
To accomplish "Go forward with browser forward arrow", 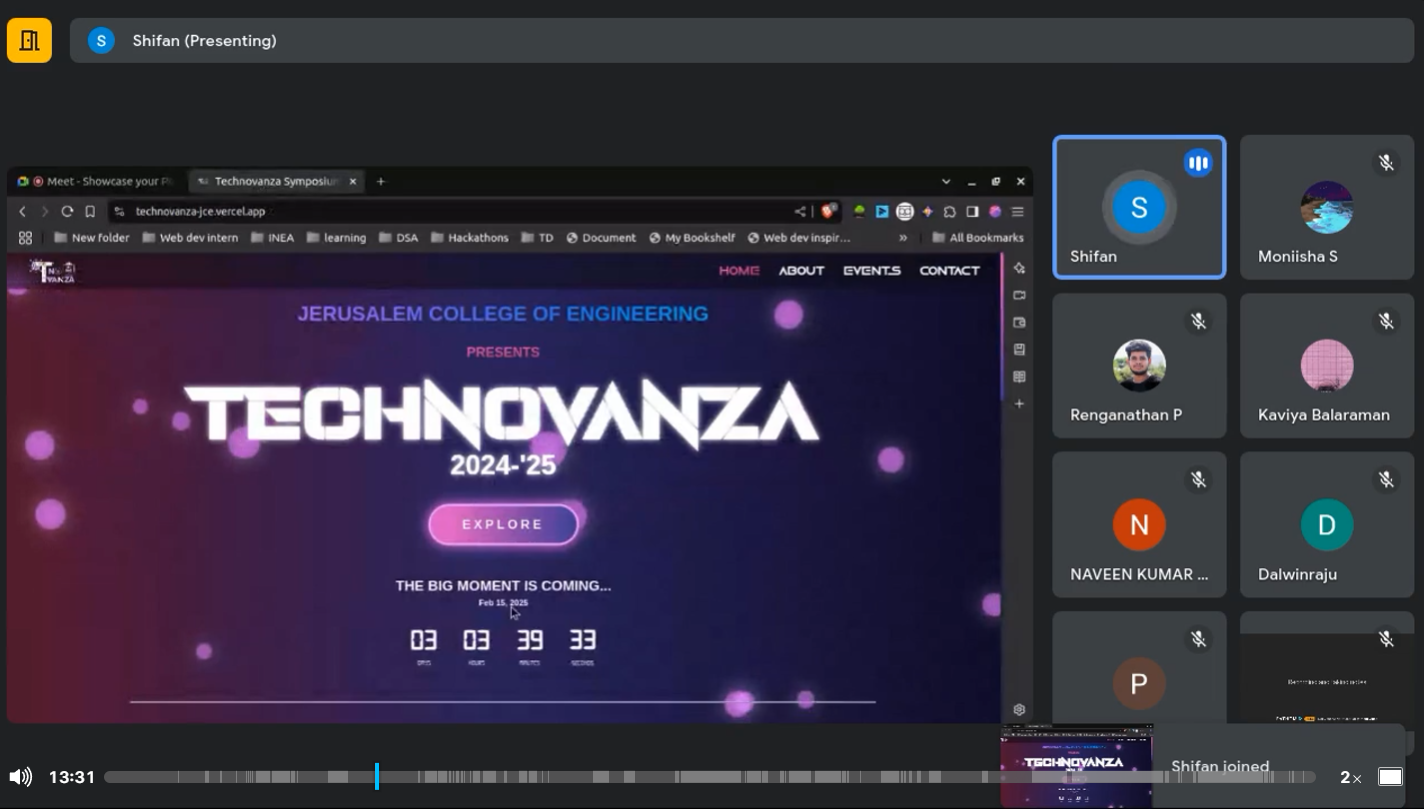I will [44, 211].
